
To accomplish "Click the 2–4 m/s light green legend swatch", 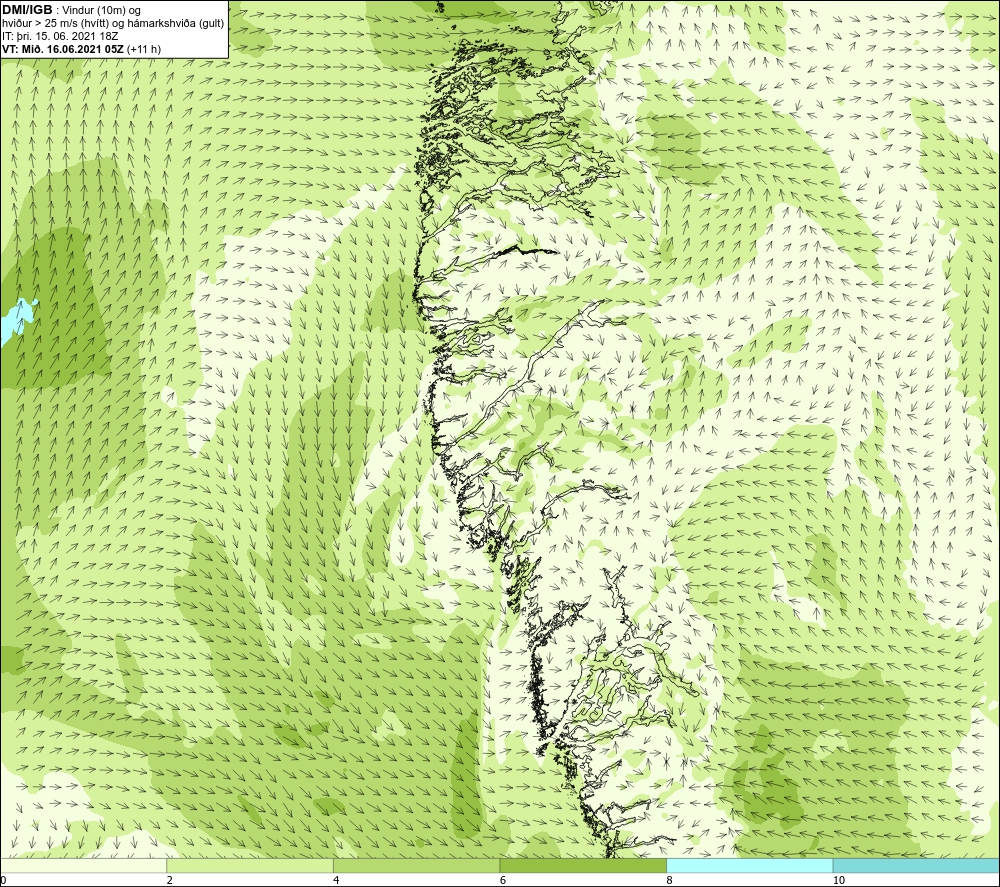I will coord(250,865).
